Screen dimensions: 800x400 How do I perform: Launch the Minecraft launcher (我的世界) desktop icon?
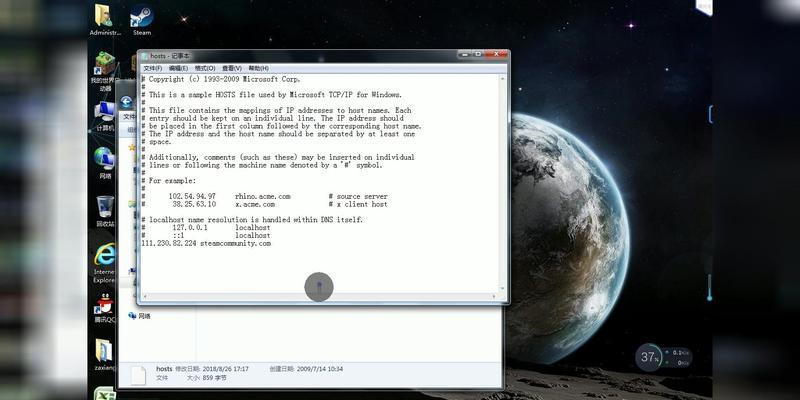[105, 71]
